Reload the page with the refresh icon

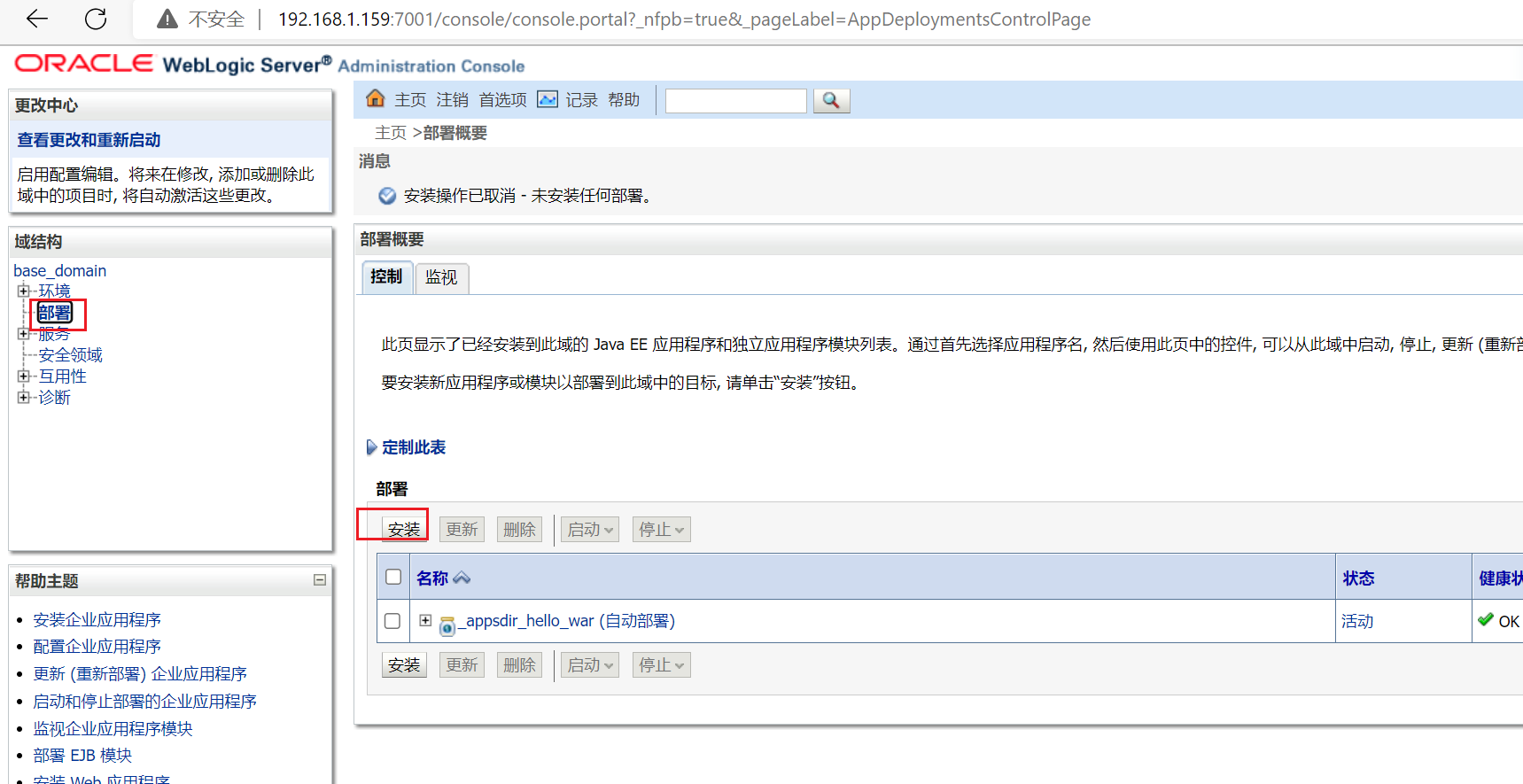click(x=96, y=19)
